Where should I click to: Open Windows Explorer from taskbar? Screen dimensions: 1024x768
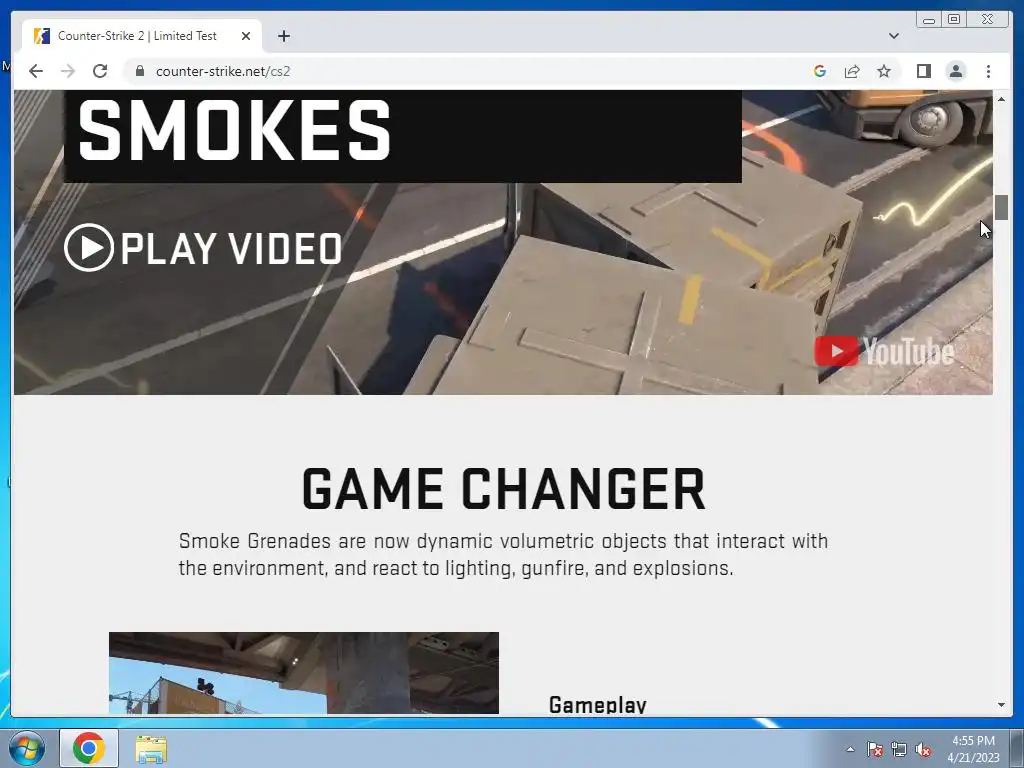tap(151, 749)
